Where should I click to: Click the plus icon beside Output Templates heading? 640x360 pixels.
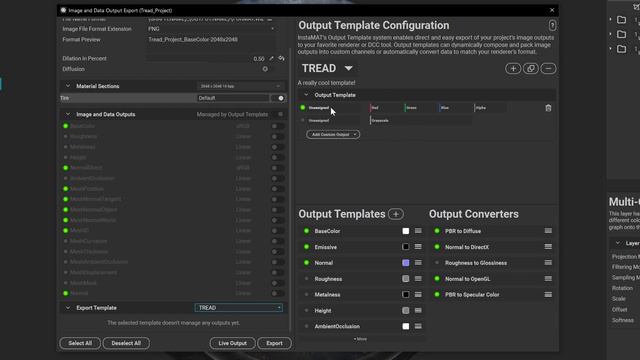click(x=396, y=214)
